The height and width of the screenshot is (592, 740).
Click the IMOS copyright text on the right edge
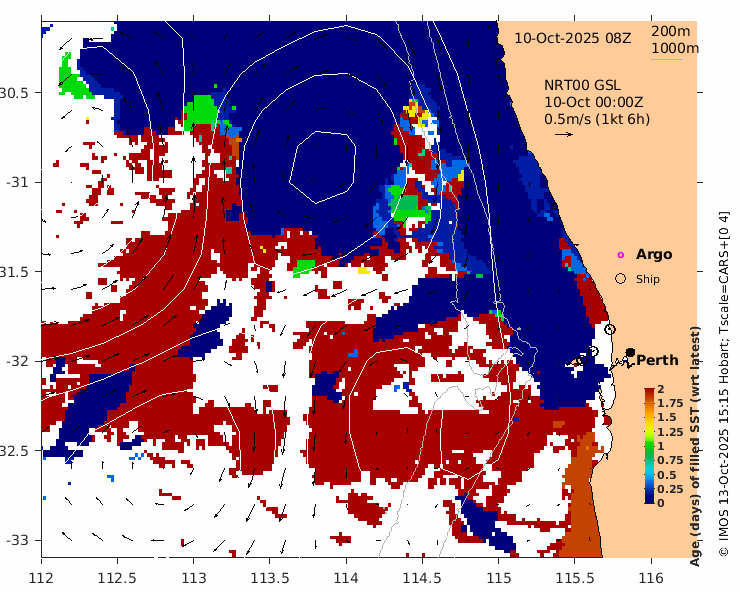pyautogui.click(x=724, y=383)
